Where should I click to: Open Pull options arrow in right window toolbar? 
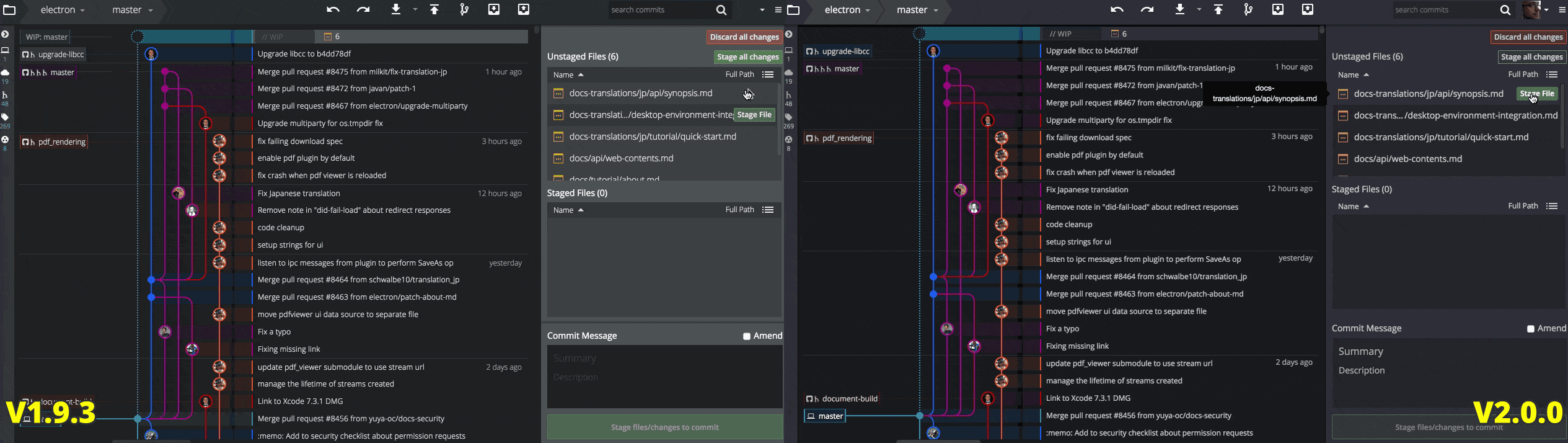pyautogui.click(x=1199, y=9)
